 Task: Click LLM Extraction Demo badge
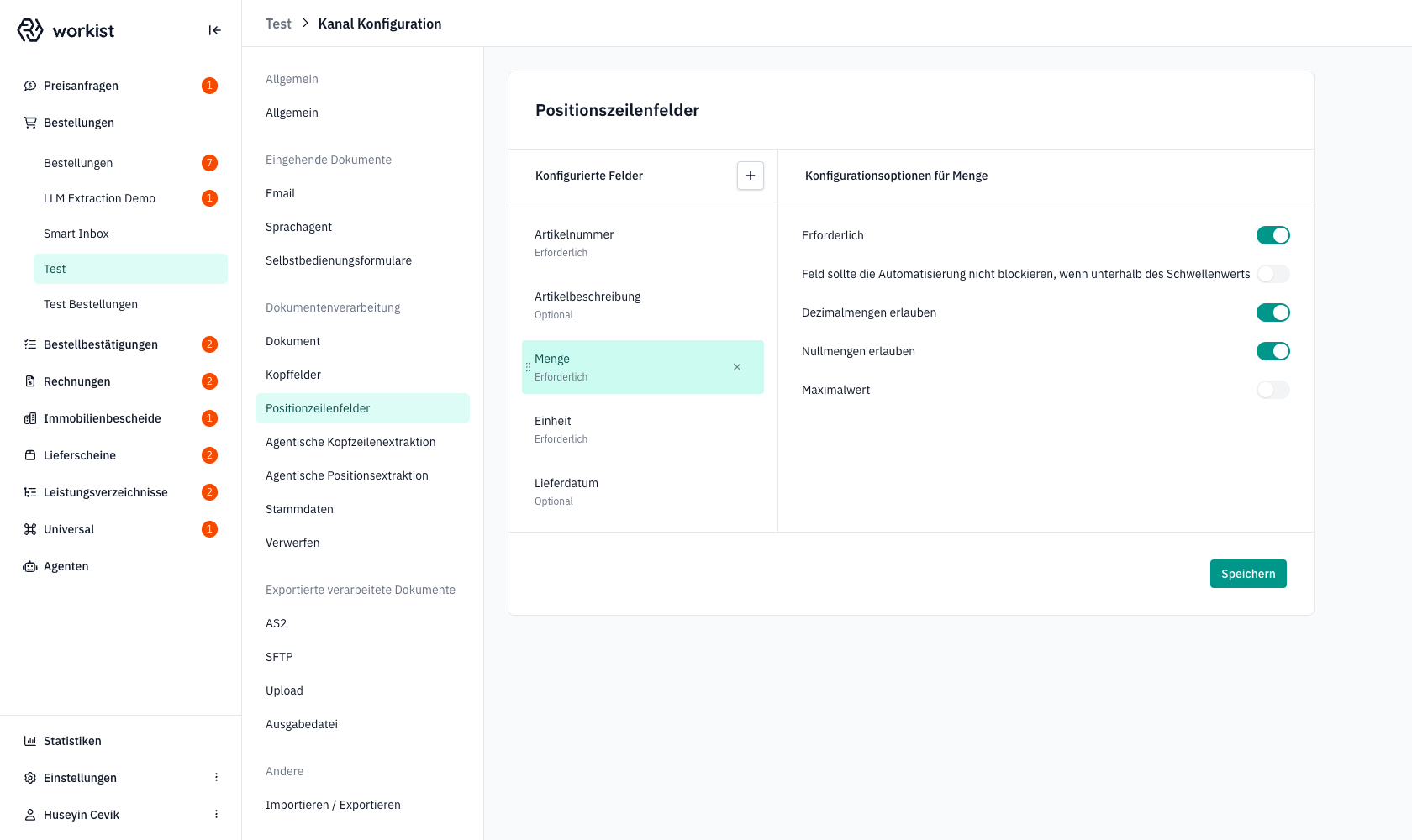coord(209,198)
